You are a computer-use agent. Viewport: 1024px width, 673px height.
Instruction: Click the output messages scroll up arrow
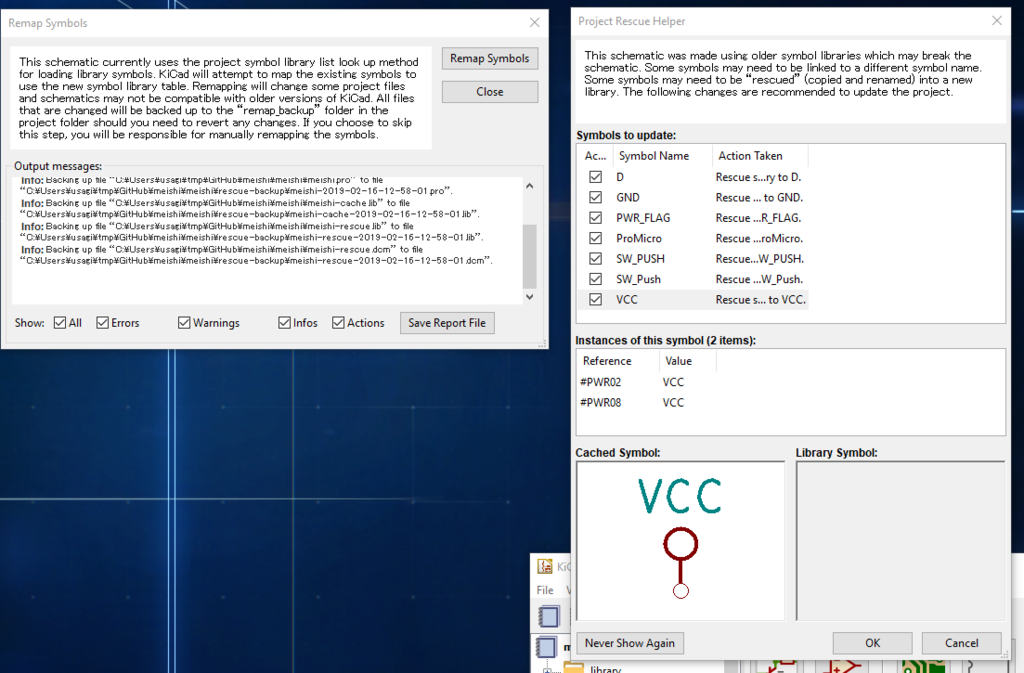point(530,186)
